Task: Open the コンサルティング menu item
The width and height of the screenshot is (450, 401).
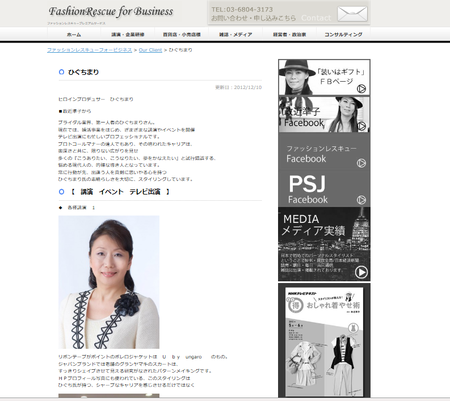Action: pyautogui.click(x=343, y=34)
